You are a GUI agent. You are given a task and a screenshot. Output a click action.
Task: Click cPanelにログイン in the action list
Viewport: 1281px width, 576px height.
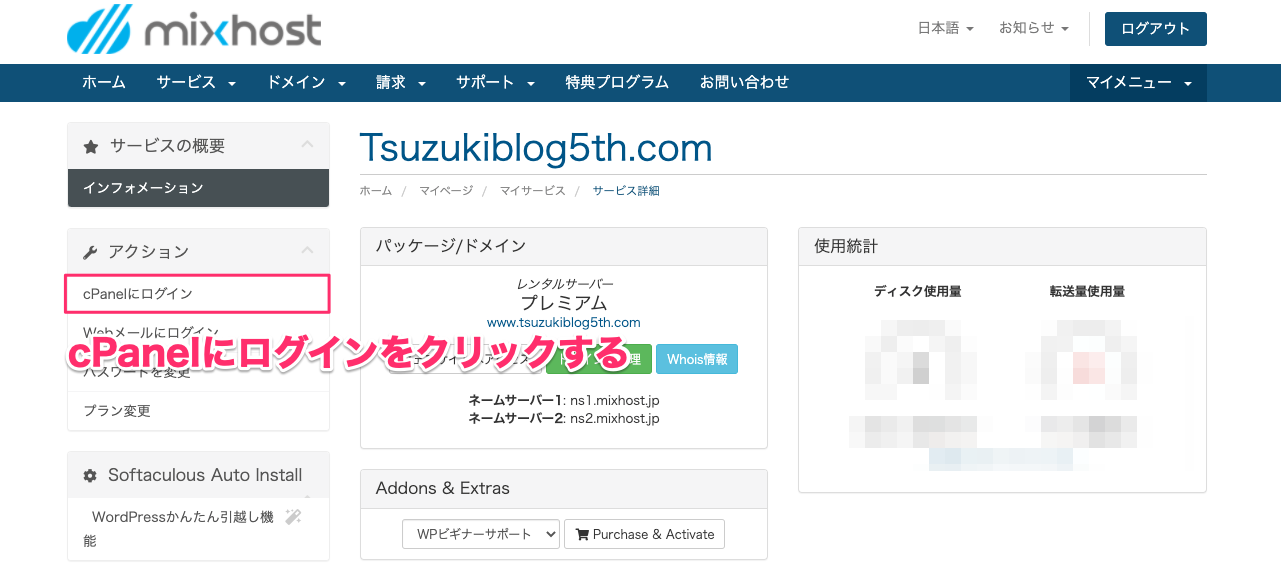[x=198, y=294]
